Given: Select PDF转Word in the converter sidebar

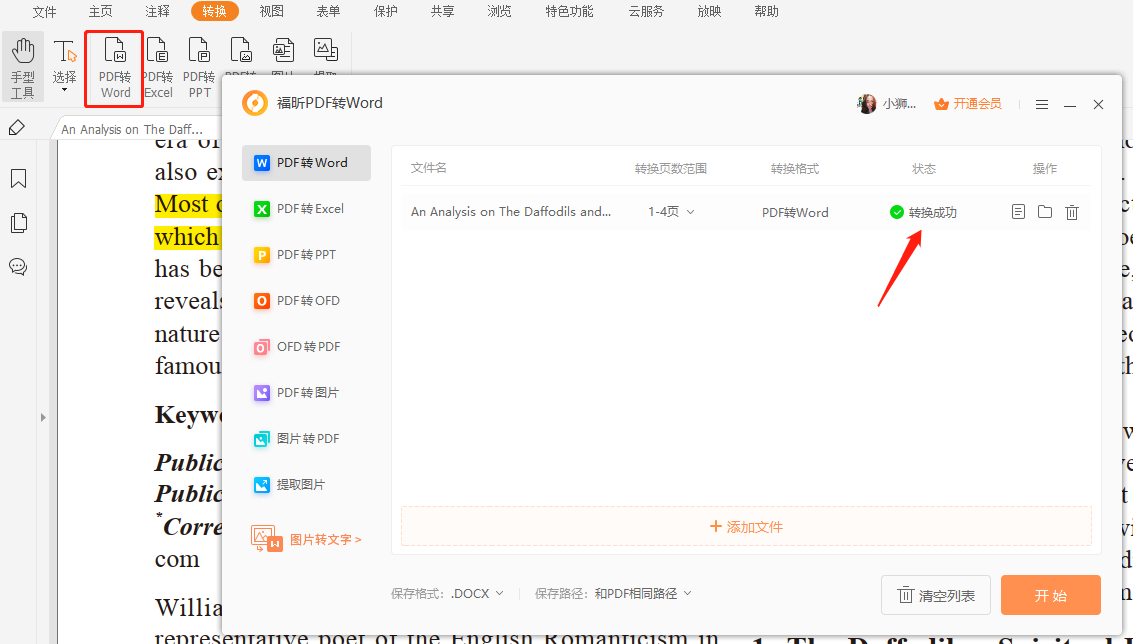Looking at the screenshot, I should click(x=306, y=163).
